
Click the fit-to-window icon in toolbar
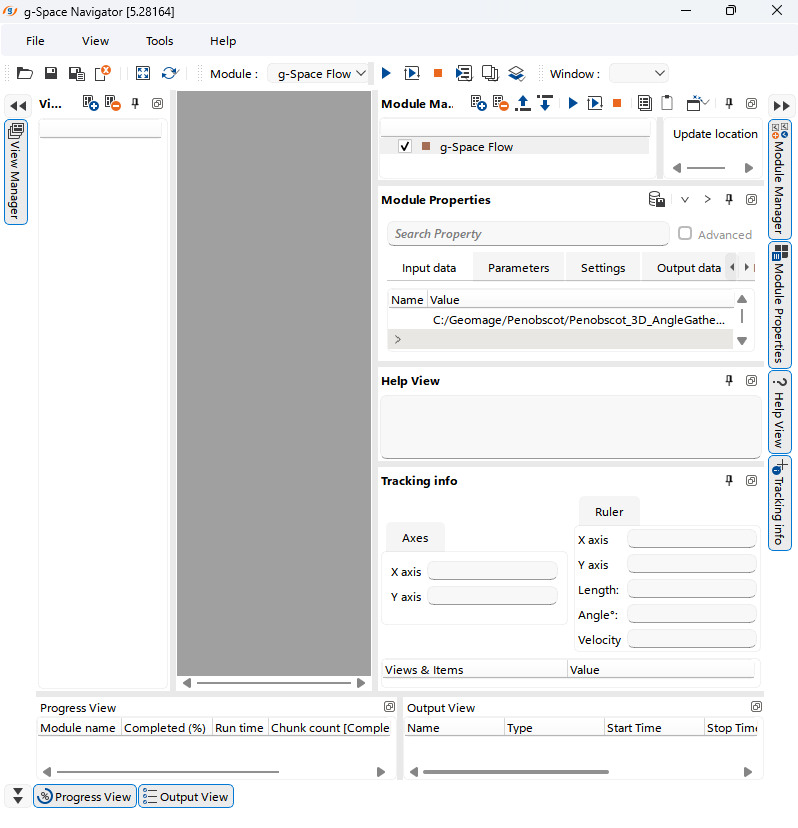[x=143, y=73]
